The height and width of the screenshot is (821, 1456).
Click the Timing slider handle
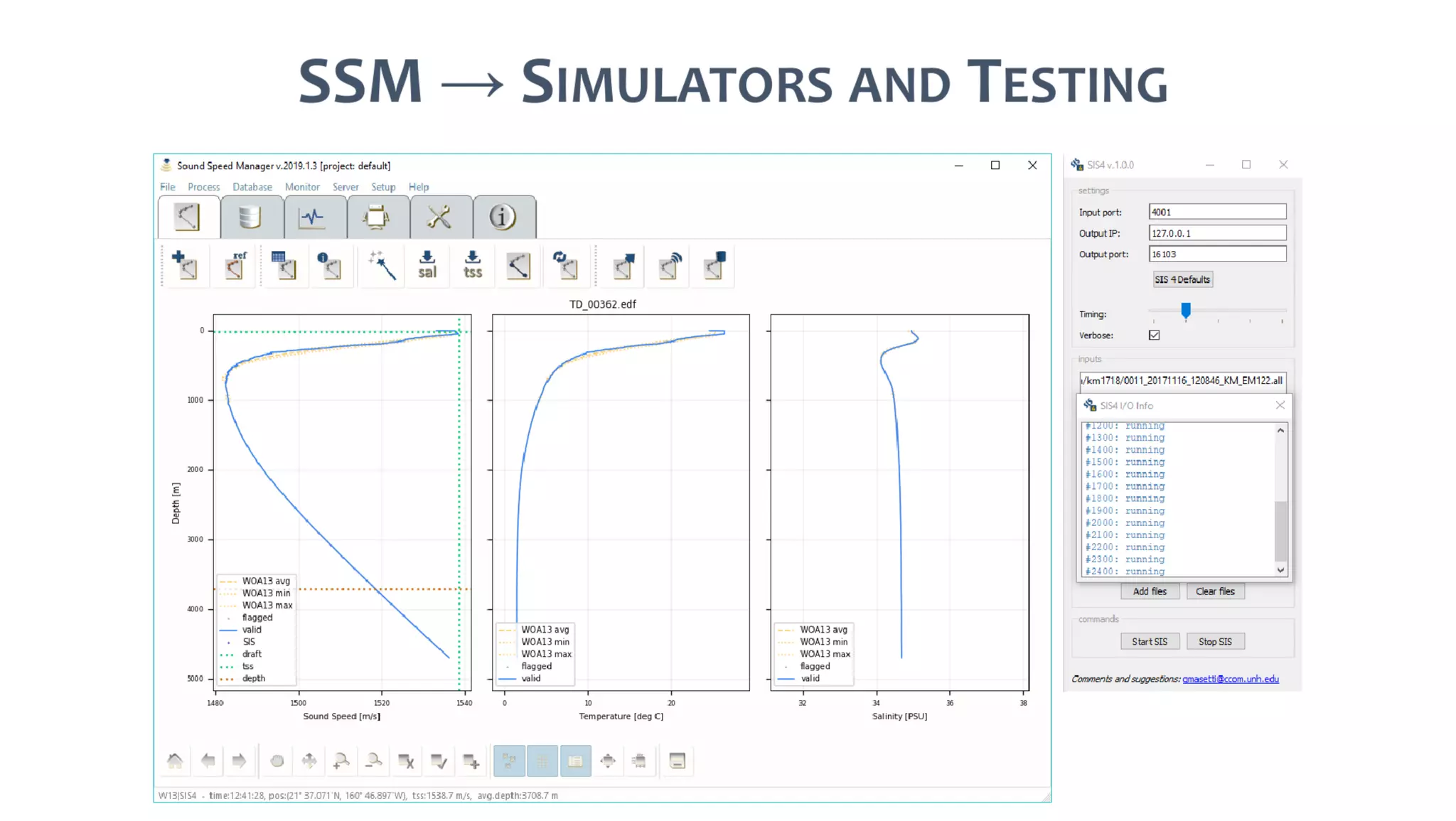pos(1185,311)
